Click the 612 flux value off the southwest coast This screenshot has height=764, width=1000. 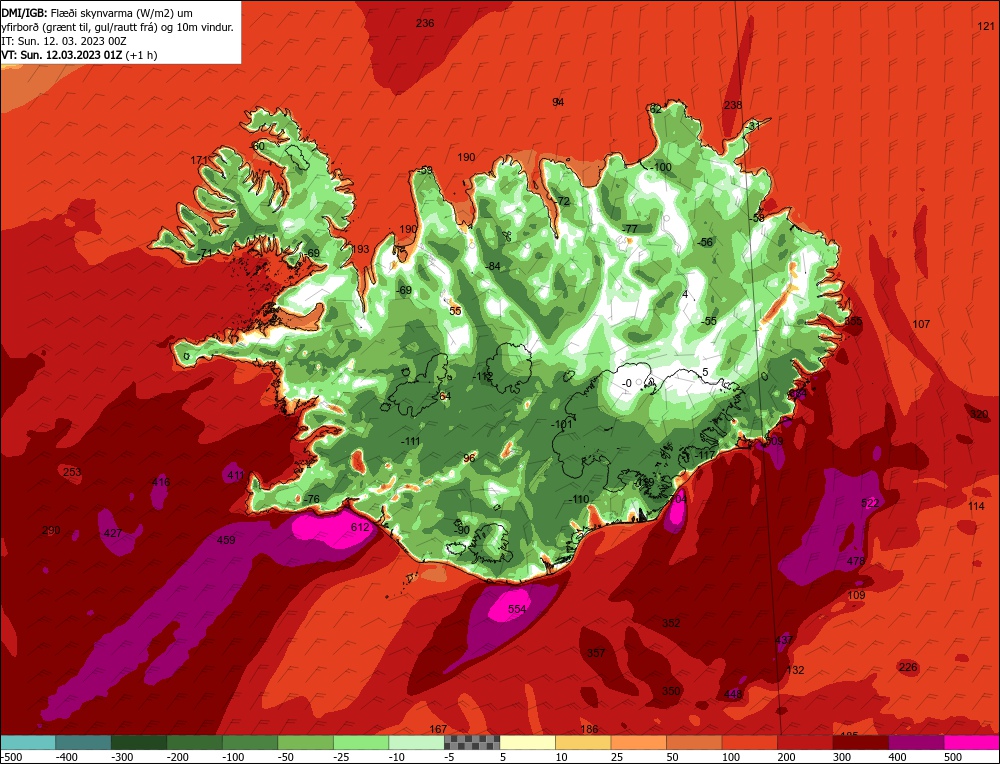[x=360, y=527]
